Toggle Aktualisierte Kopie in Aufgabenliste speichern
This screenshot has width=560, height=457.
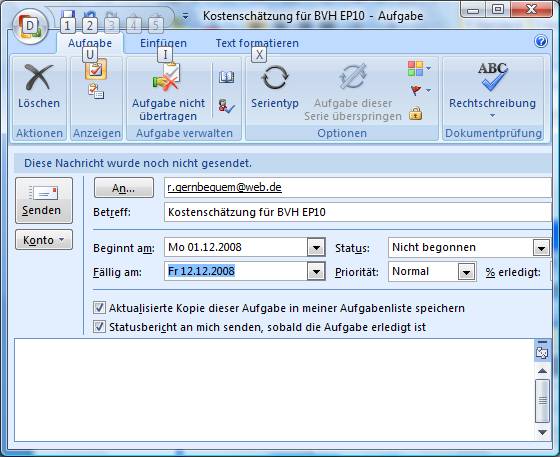point(99,308)
